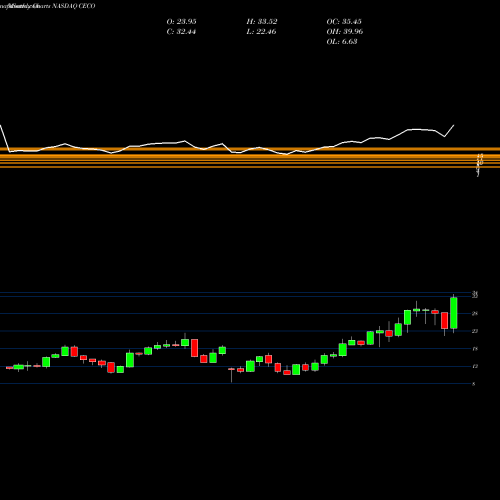Click the low value L: 22.46
This screenshot has width=500, height=500.
tap(261, 32)
